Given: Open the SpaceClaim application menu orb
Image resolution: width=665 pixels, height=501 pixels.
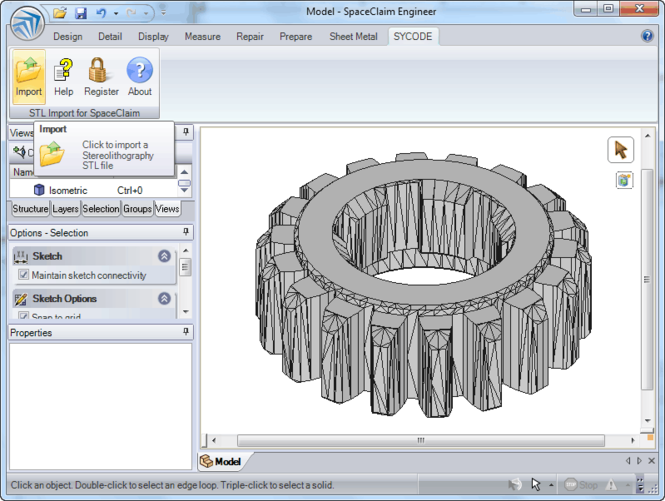Looking at the screenshot, I should pos(27,23).
